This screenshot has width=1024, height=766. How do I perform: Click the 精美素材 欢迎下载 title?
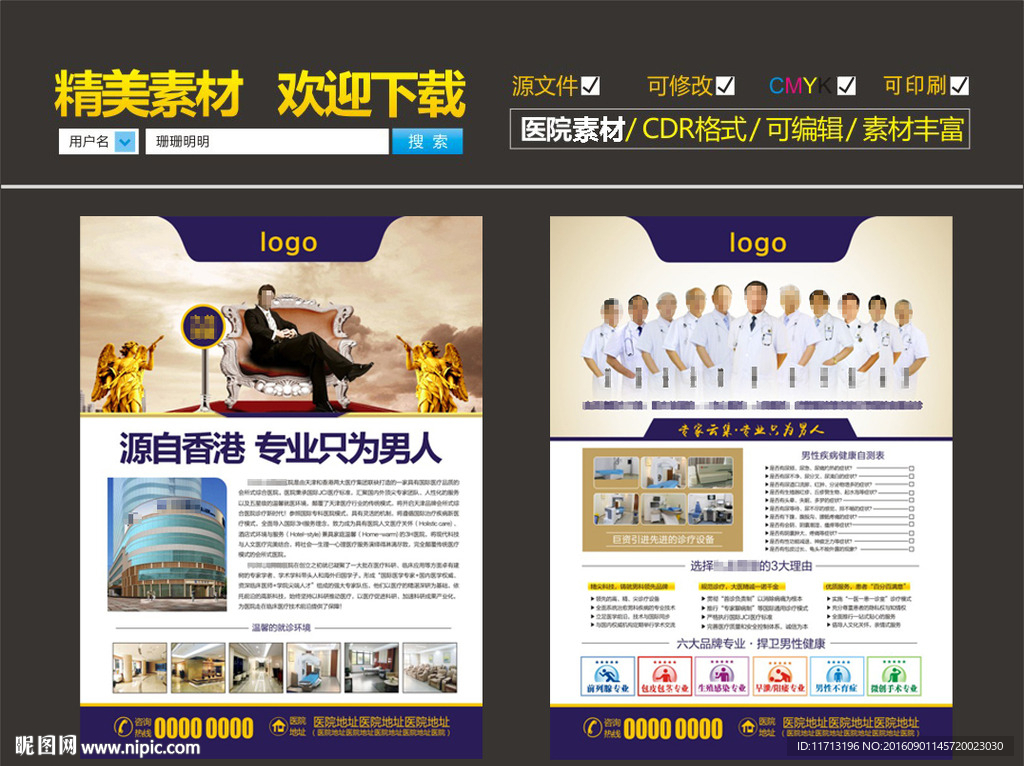[260, 93]
